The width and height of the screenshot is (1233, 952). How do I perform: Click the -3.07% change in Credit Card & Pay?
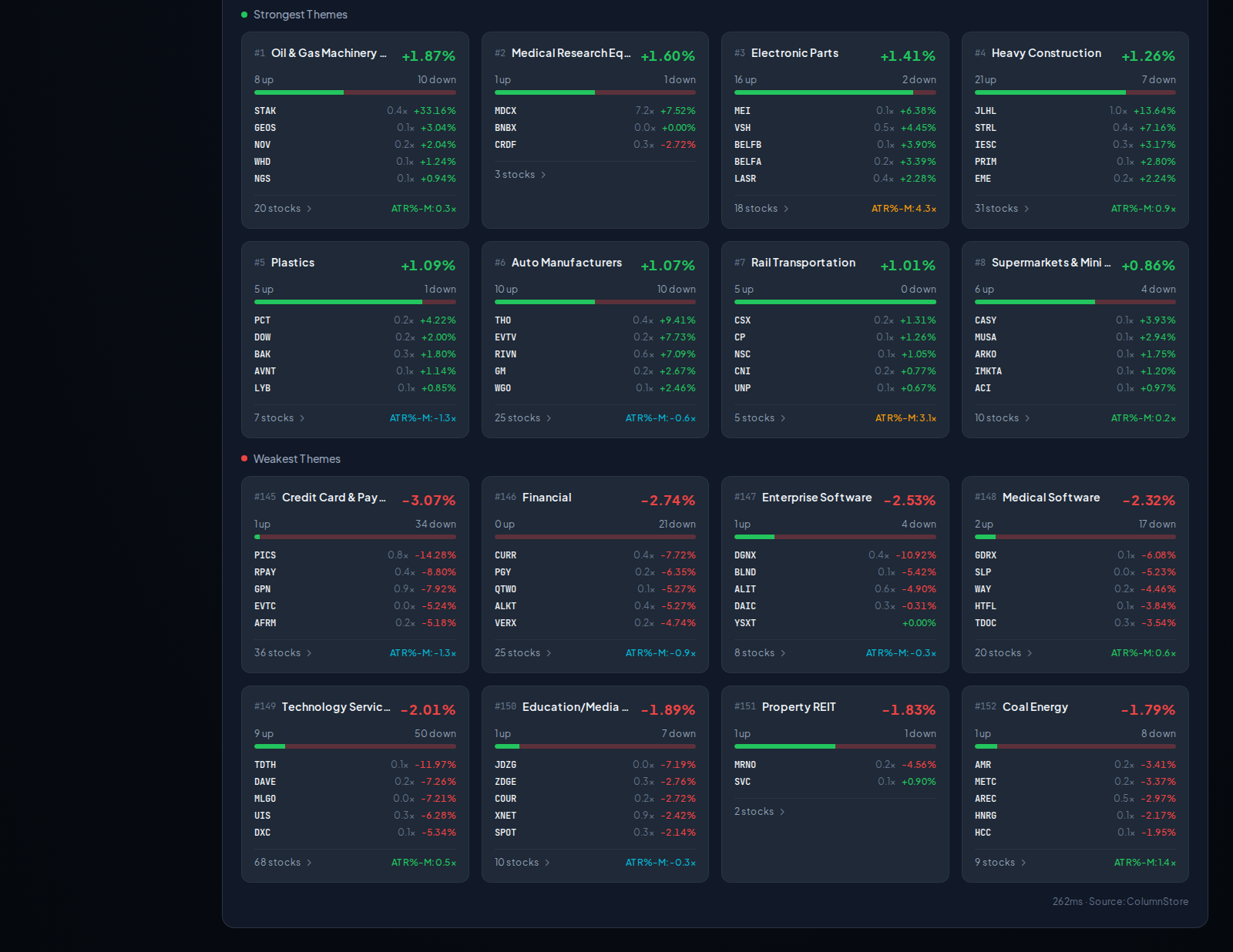click(429, 501)
